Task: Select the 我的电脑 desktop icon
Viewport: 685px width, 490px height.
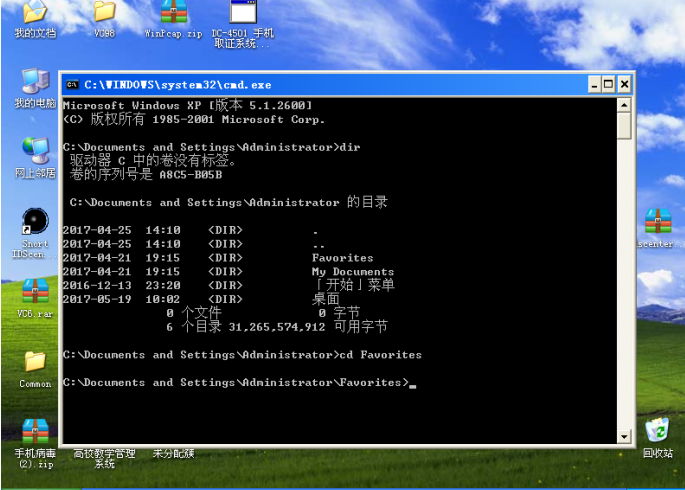Action: click(x=35, y=82)
